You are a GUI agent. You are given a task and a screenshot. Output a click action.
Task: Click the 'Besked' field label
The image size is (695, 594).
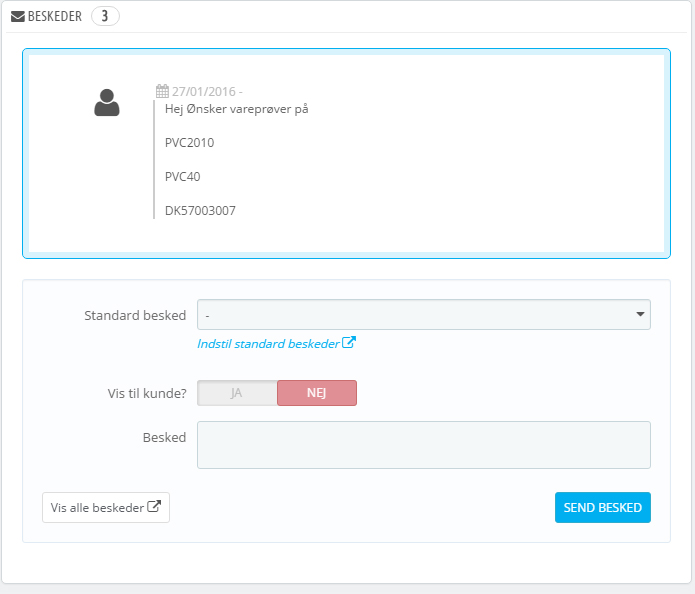point(164,438)
